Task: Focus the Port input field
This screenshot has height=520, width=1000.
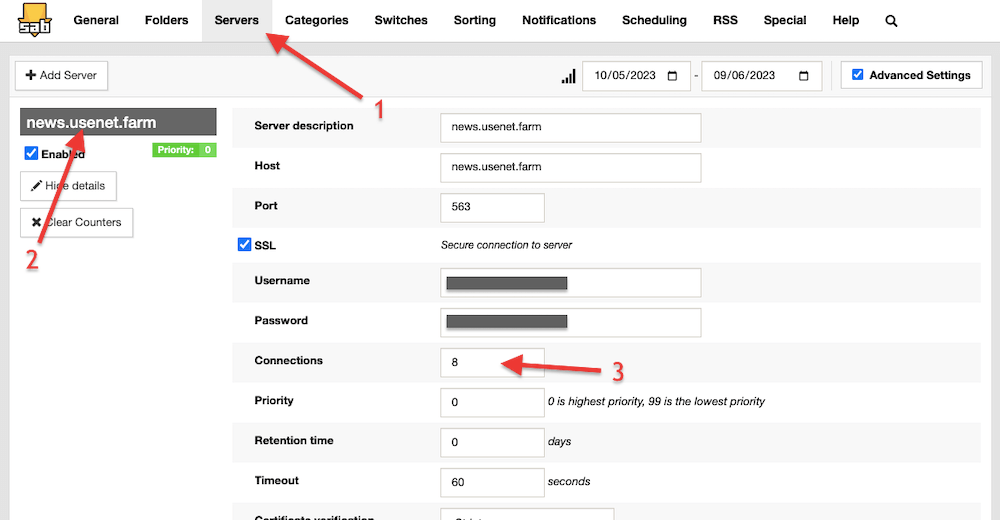Action: click(491, 207)
